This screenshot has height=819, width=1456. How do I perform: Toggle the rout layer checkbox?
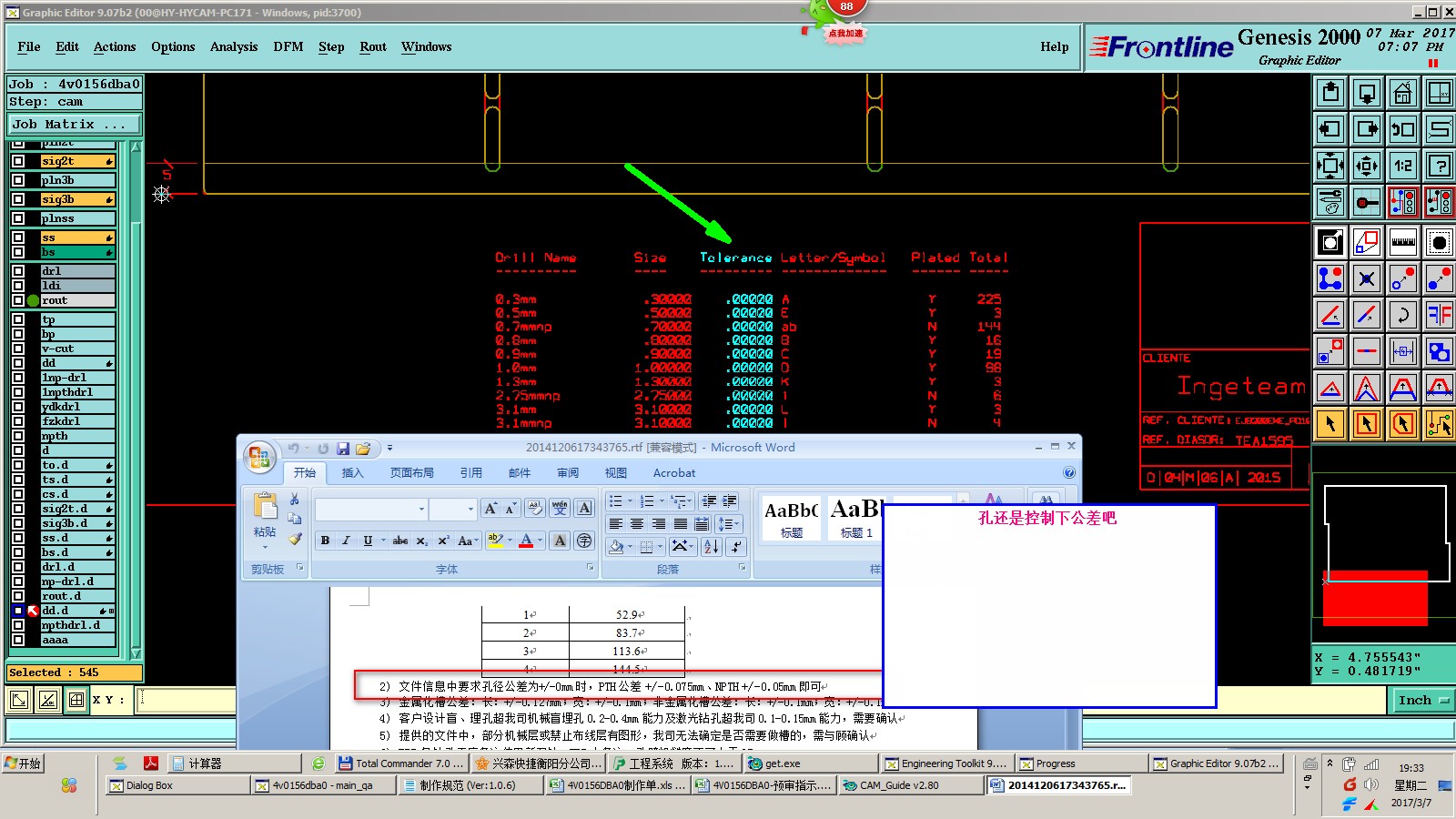click(18, 300)
